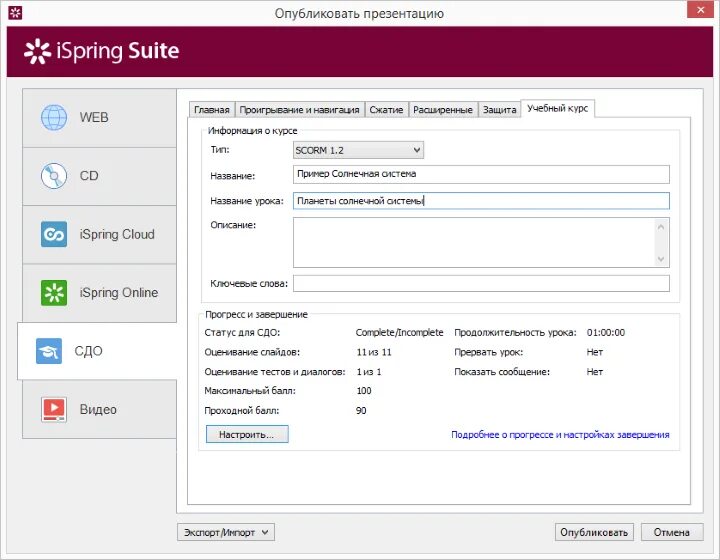This screenshot has width=720, height=560.
Task: Expand the Экспорт/Импорт dropdown
Action: (226, 532)
